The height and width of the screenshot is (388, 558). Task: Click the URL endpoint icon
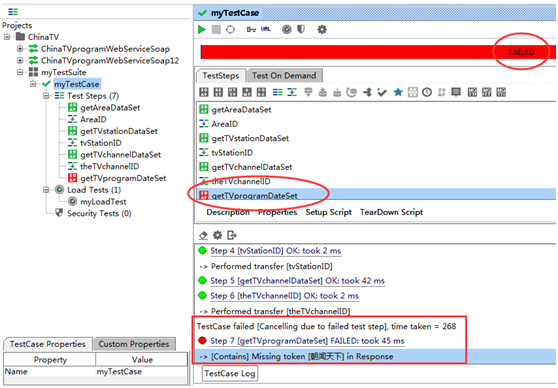pyautogui.click(x=265, y=29)
